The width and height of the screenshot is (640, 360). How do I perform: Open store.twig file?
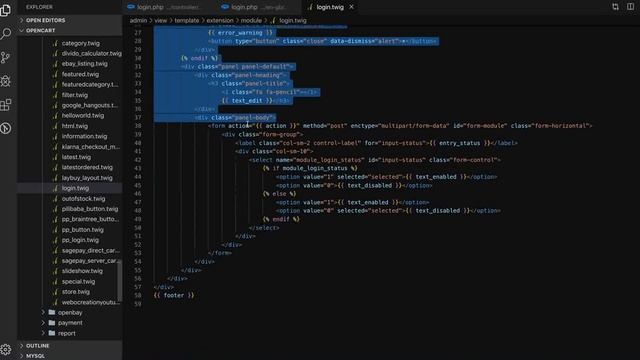(x=76, y=292)
